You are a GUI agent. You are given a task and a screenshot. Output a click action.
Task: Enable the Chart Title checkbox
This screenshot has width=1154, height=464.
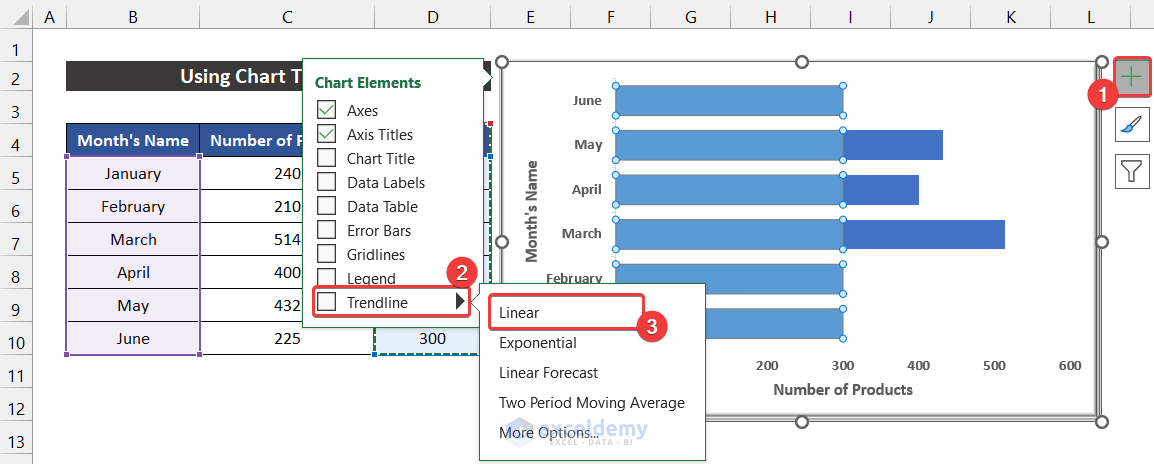(x=327, y=159)
